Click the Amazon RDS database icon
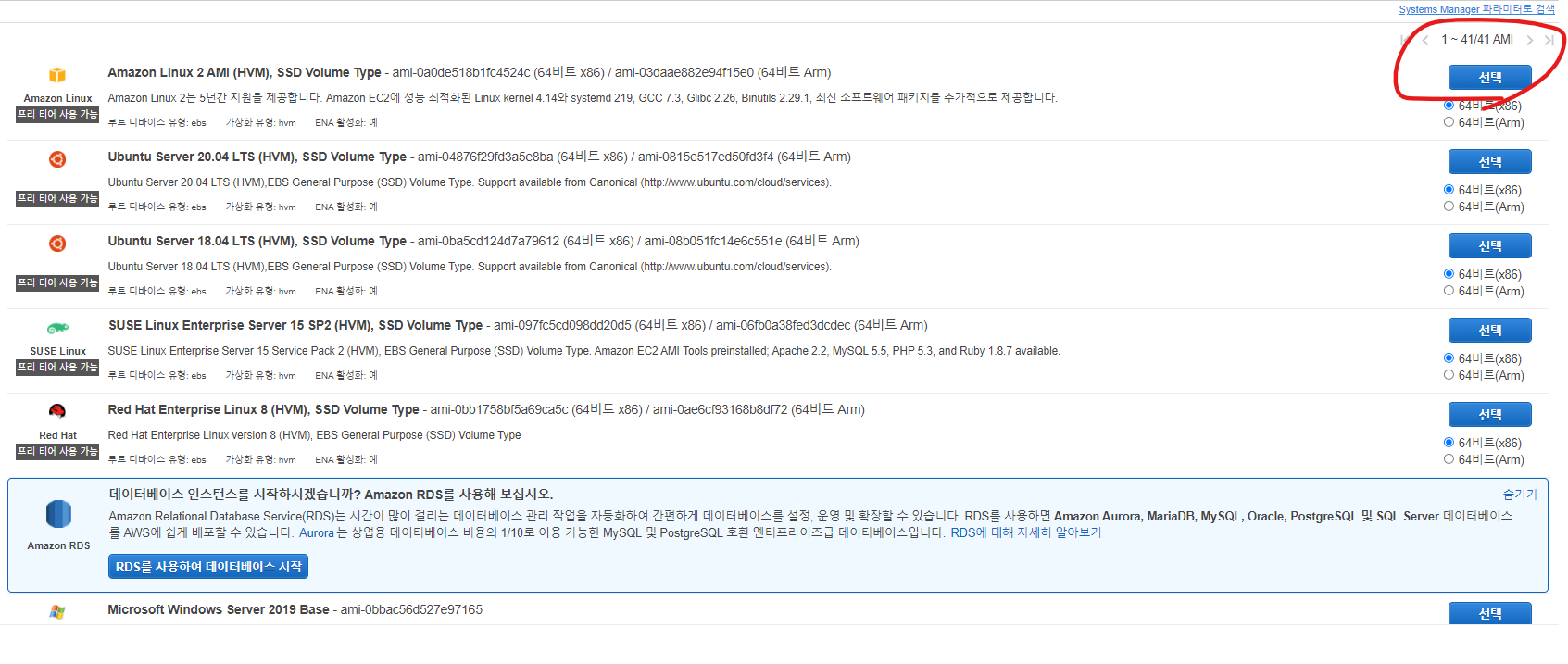Image resolution: width=1568 pixels, height=664 pixels. [58, 514]
